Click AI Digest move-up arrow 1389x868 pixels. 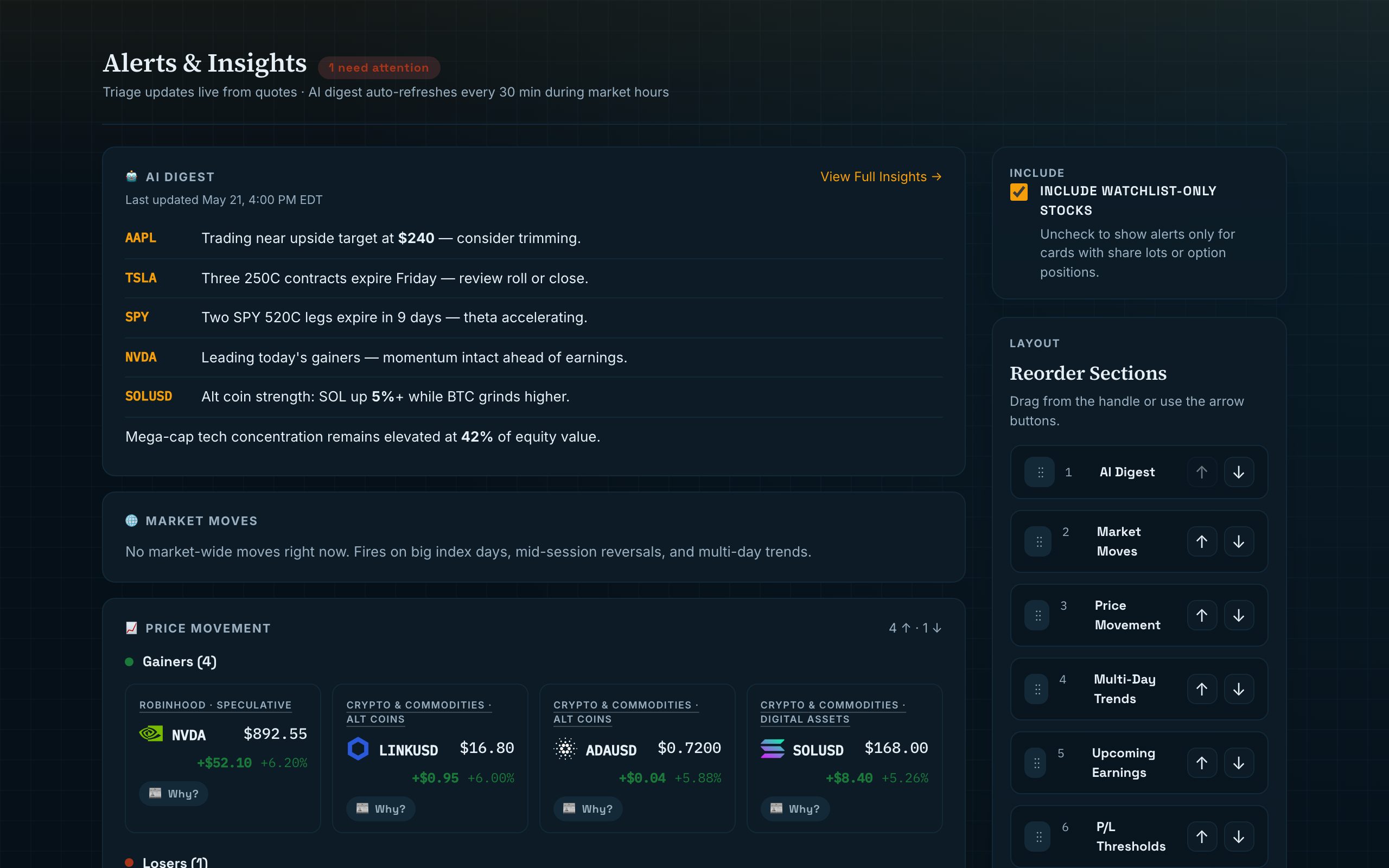(x=1201, y=472)
